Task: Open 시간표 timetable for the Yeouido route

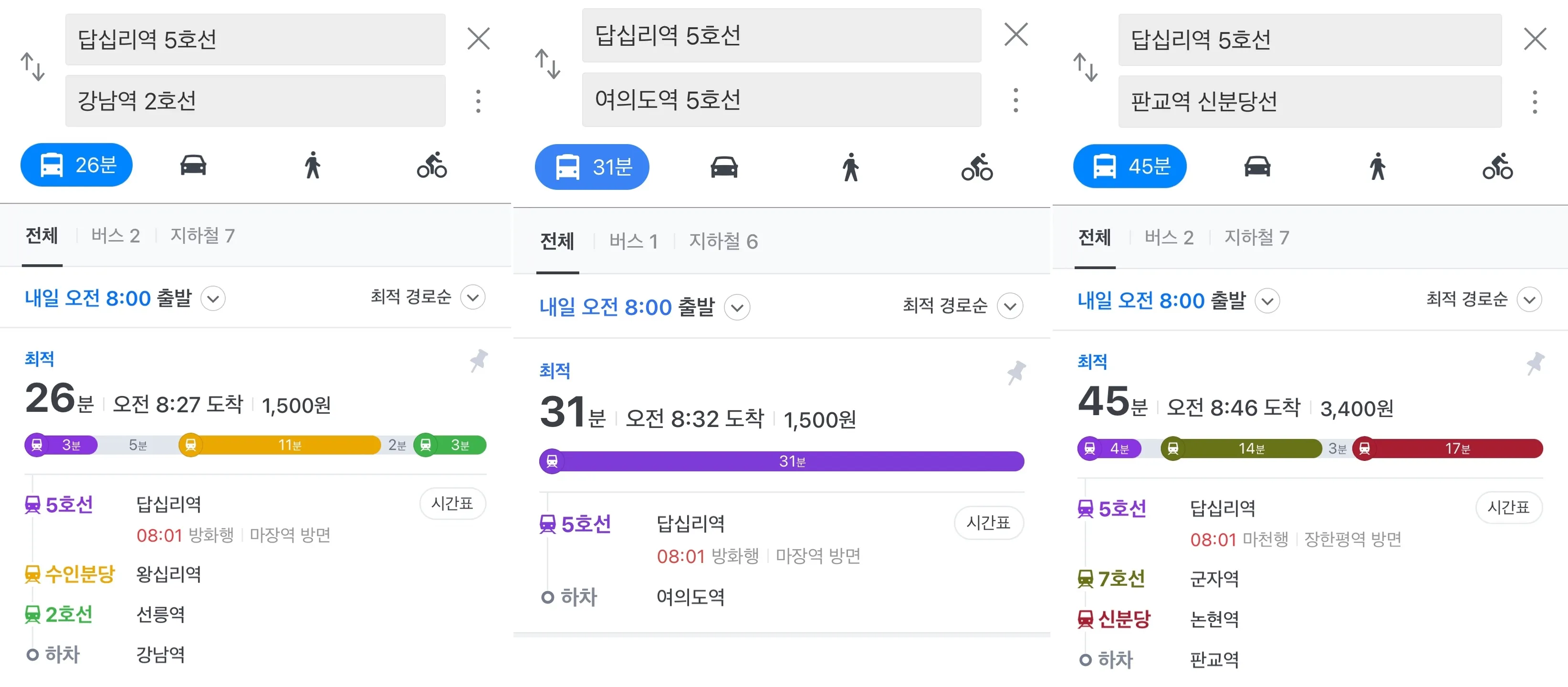Action: pyautogui.click(x=989, y=523)
